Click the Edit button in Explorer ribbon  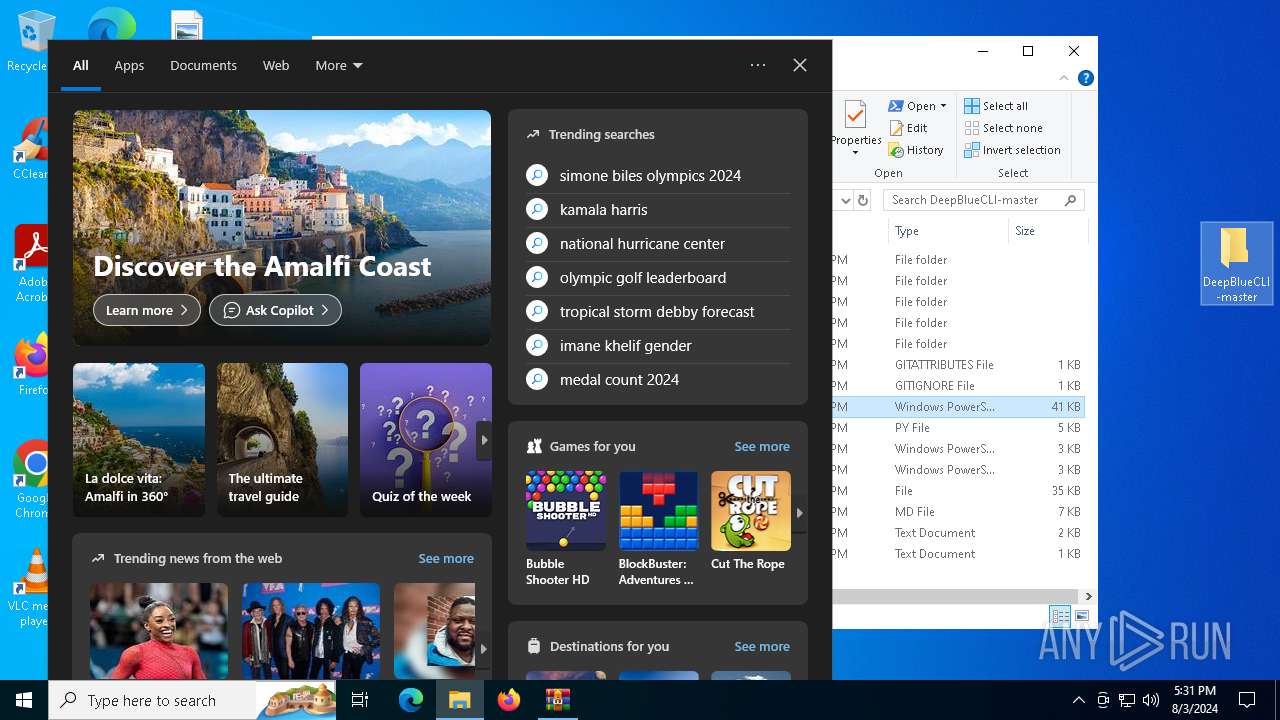[x=908, y=128]
